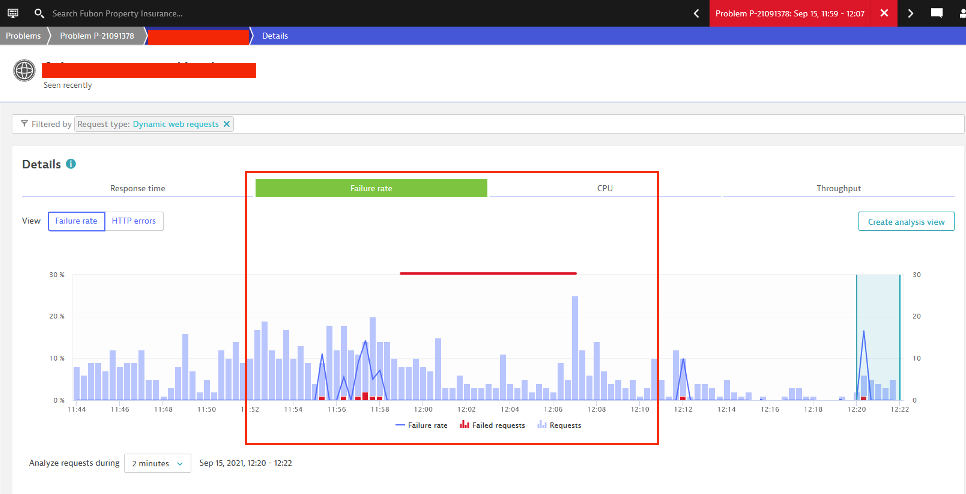Expand the 2 minutes timeframe dropdown

click(x=158, y=463)
